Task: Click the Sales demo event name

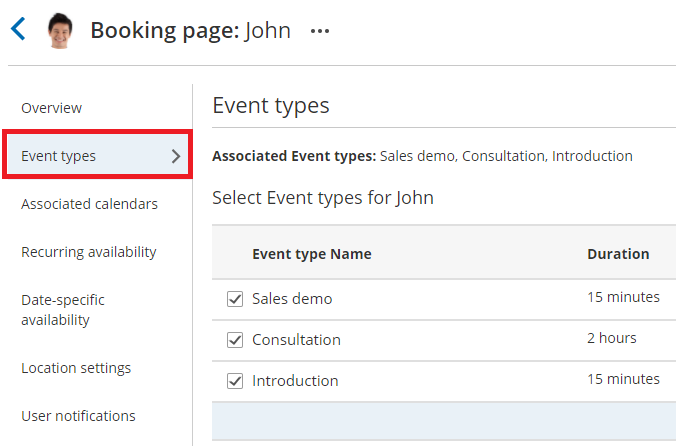Action: (x=292, y=299)
